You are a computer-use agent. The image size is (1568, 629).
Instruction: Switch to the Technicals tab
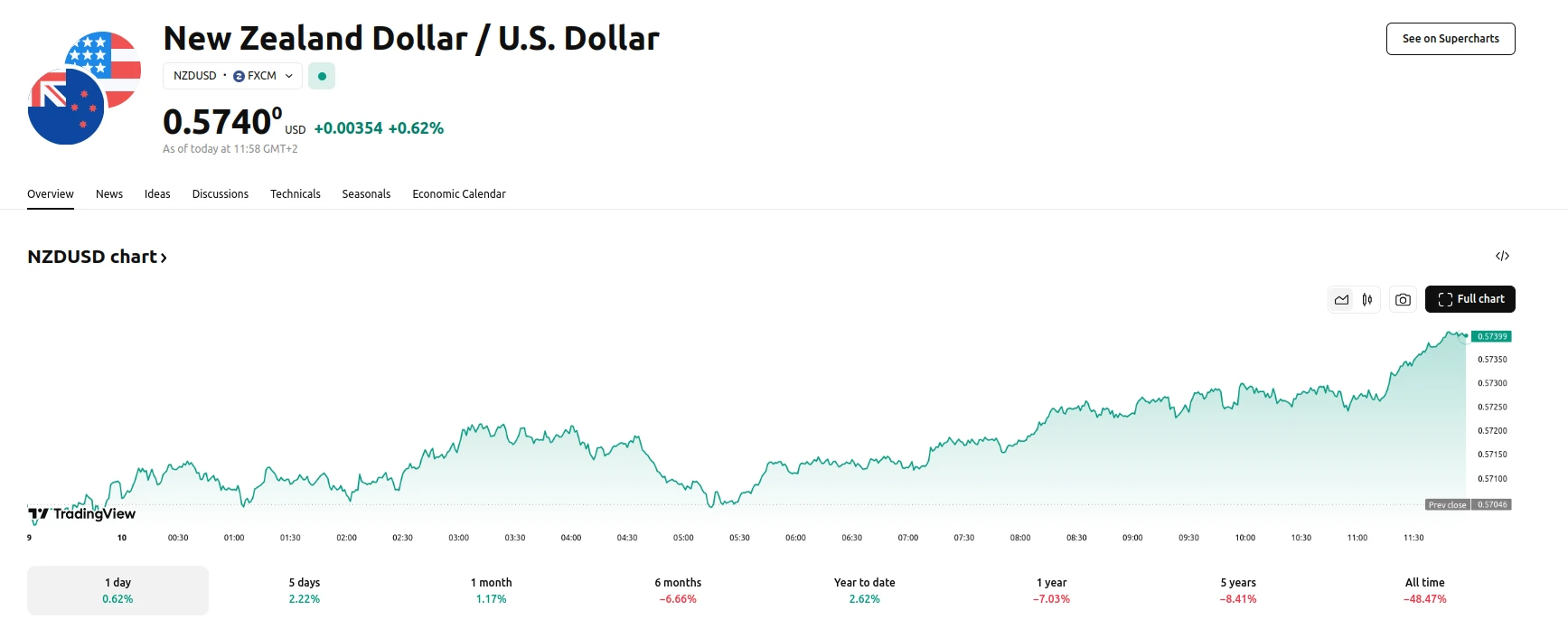click(x=295, y=193)
